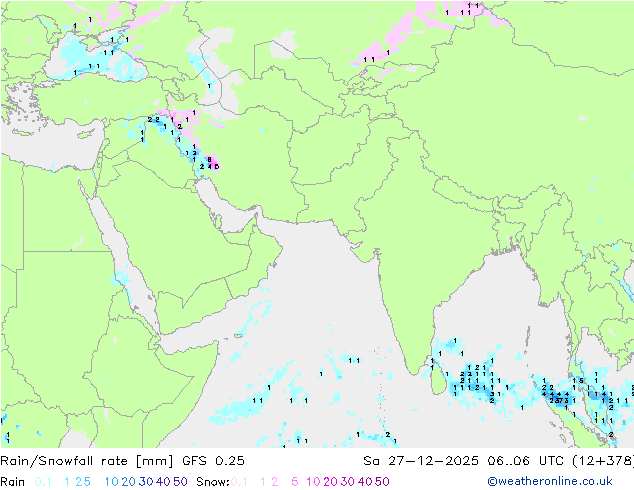Click the 20 value in the Snow legend
This screenshot has width=634, height=490.
tap(330, 482)
